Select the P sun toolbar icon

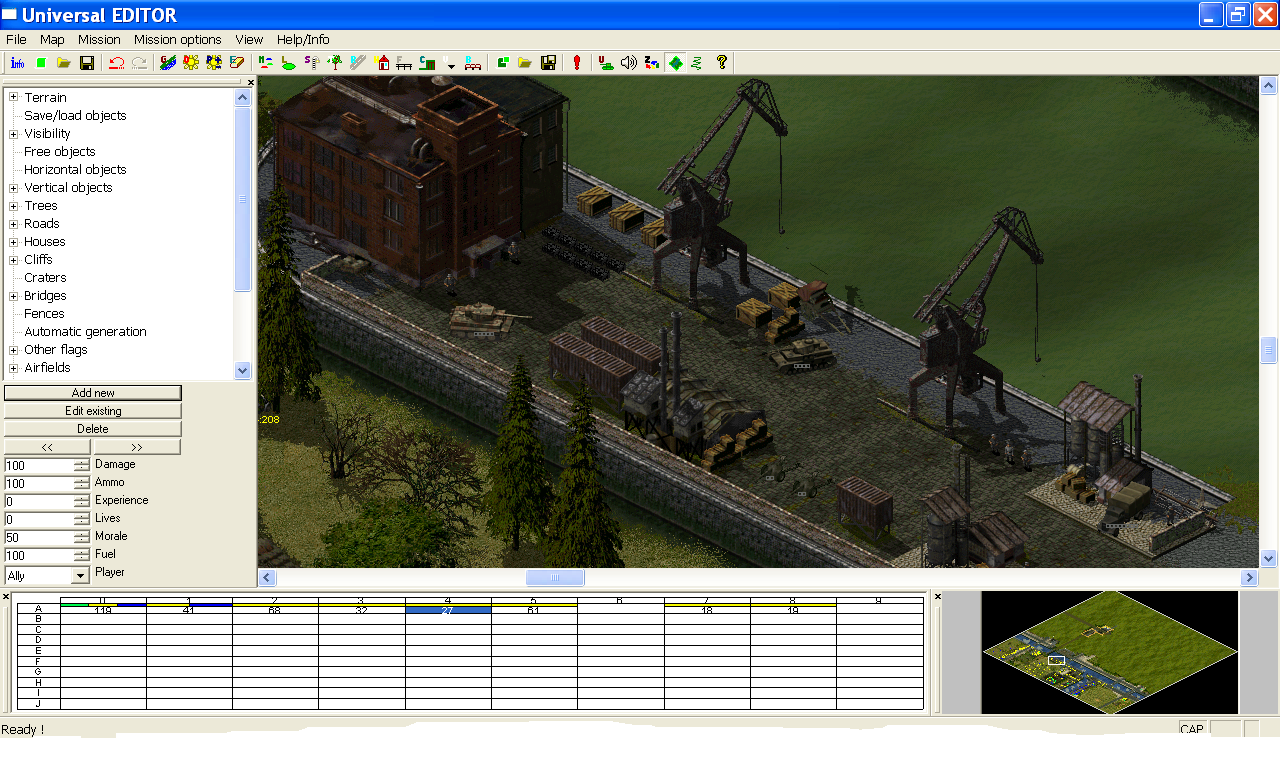[x=214, y=63]
